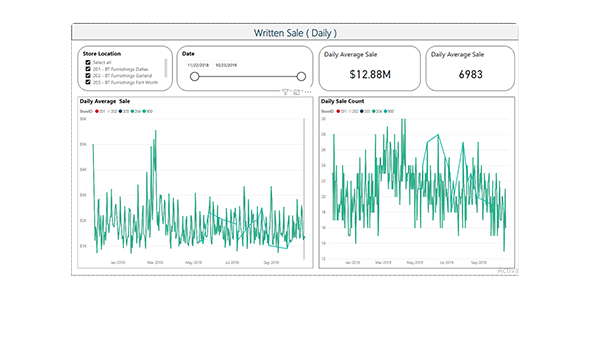590x360 pixels.
Task: Click the 30 y-axis label in Daily Sale Count
Action: coord(323,119)
